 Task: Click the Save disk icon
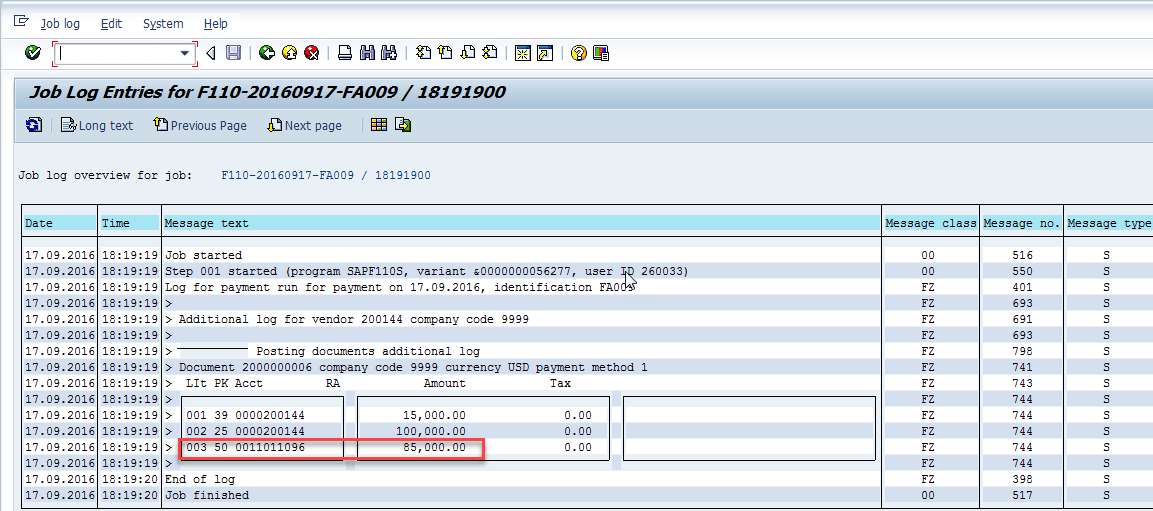click(233, 53)
